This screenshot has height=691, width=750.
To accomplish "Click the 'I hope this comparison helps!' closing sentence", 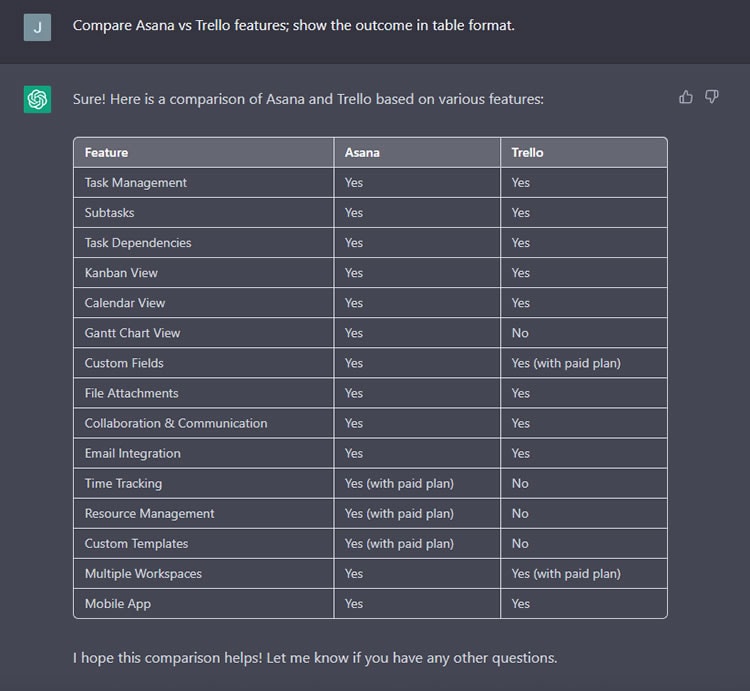I will [315, 658].
